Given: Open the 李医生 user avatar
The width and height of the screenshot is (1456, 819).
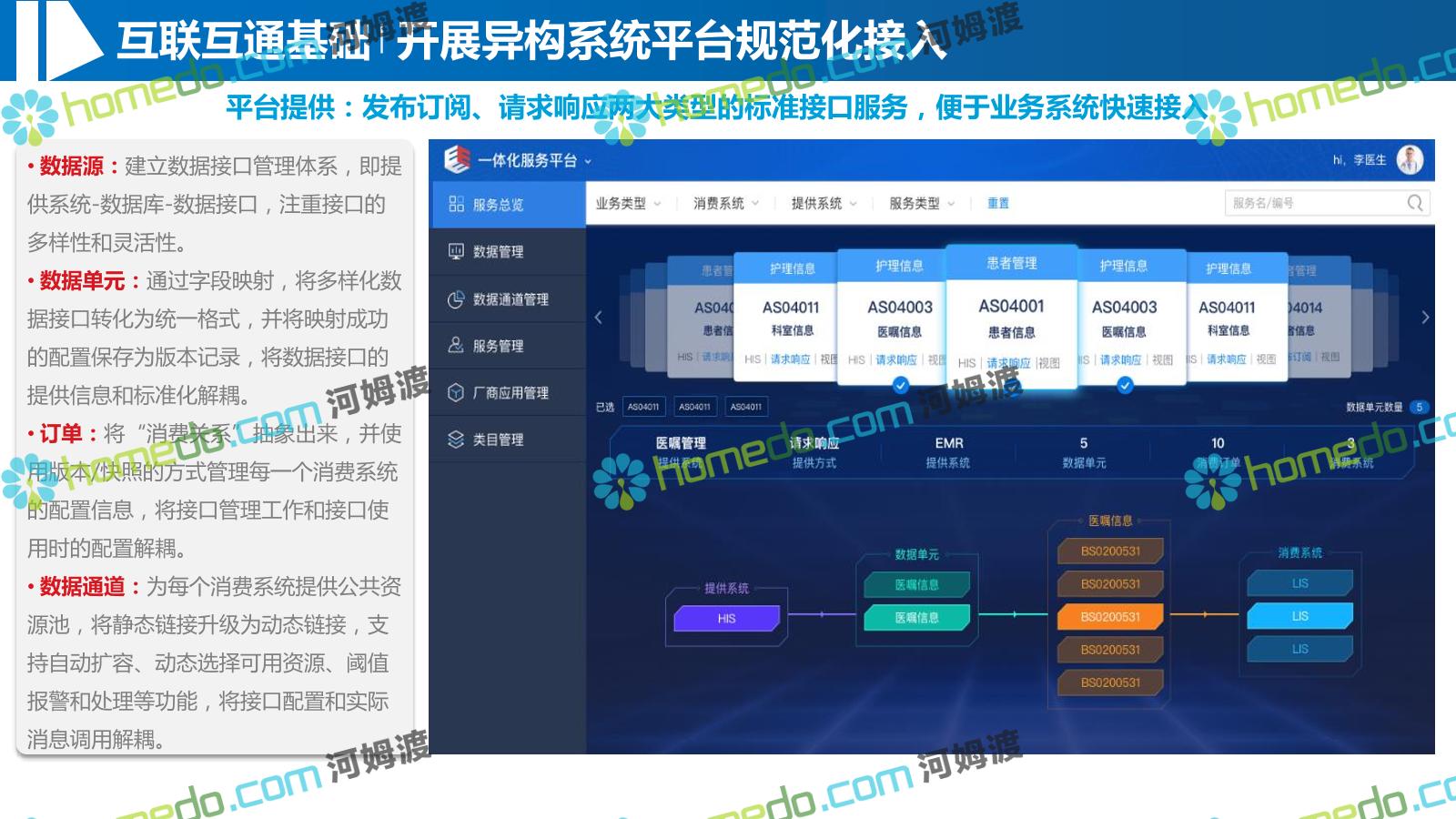Looking at the screenshot, I should point(1410,160).
